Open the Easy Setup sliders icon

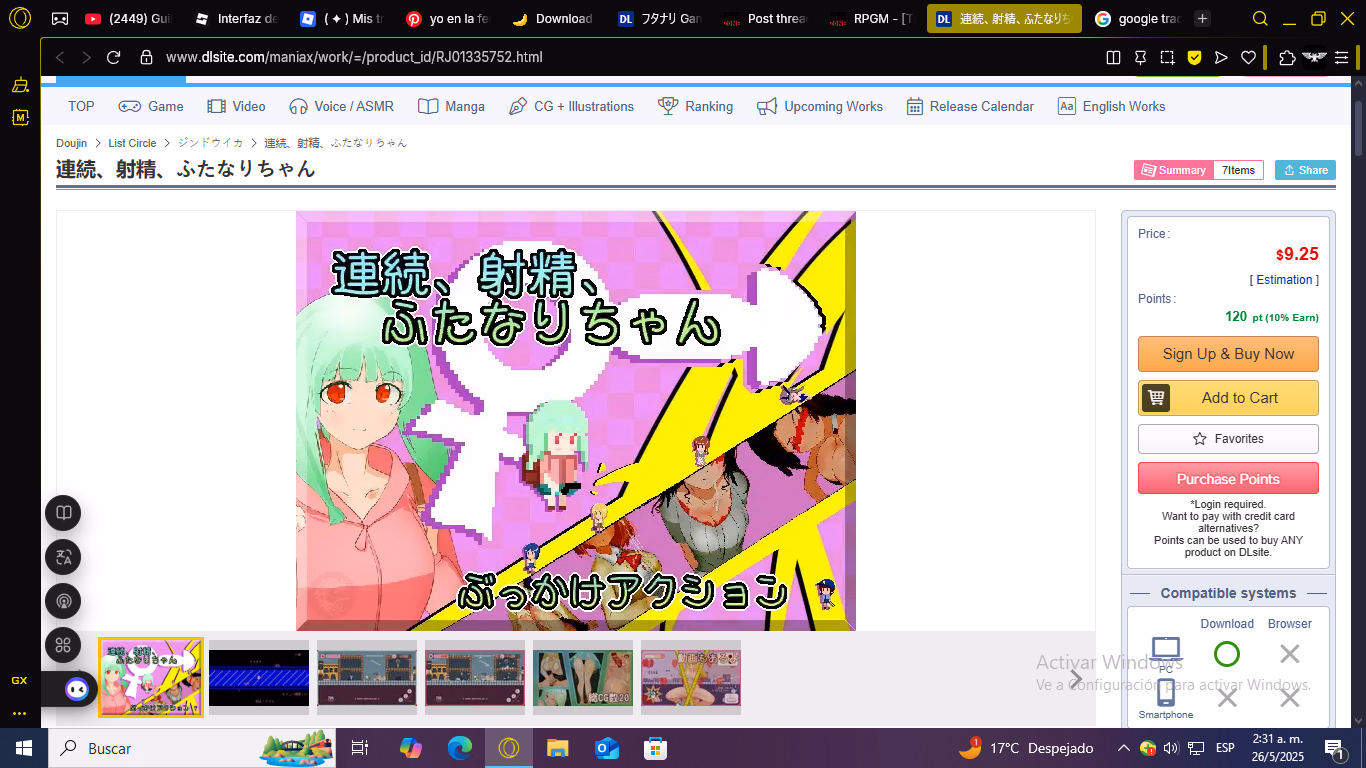point(1341,58)
